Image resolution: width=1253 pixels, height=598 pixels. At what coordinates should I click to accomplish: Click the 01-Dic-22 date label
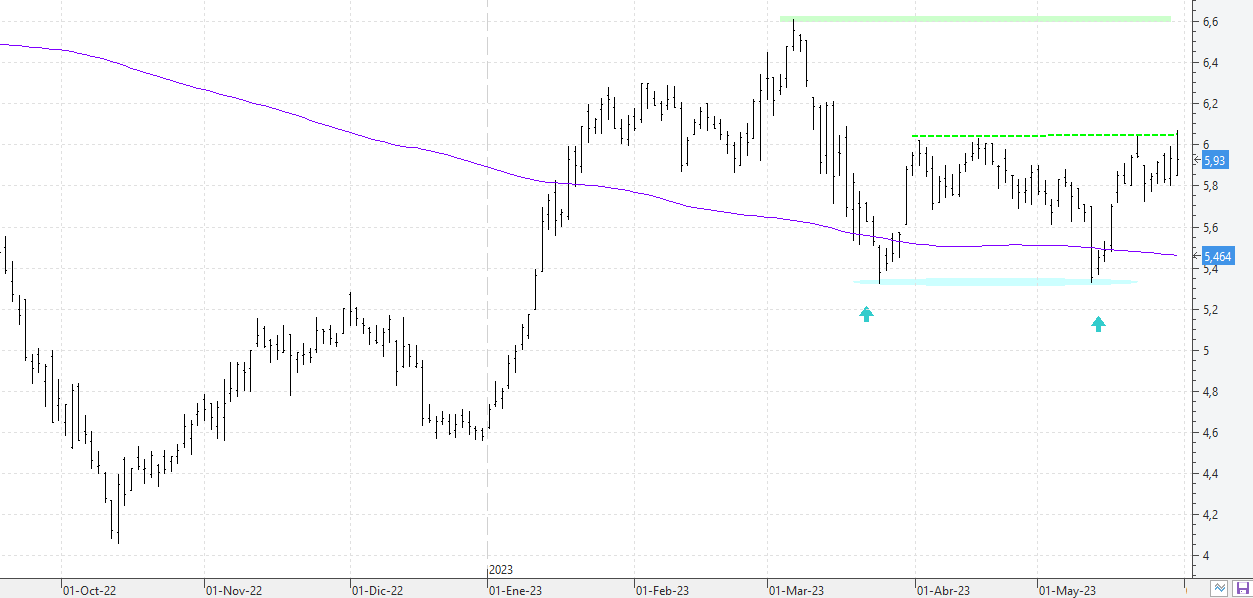point(378,590)
